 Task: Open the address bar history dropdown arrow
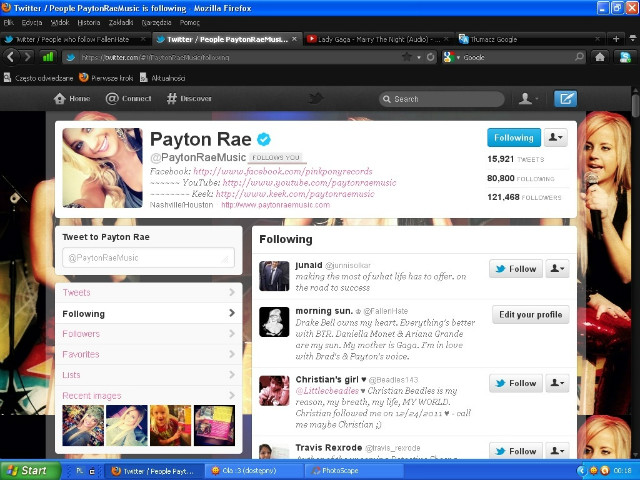click(x=419, y=58)
